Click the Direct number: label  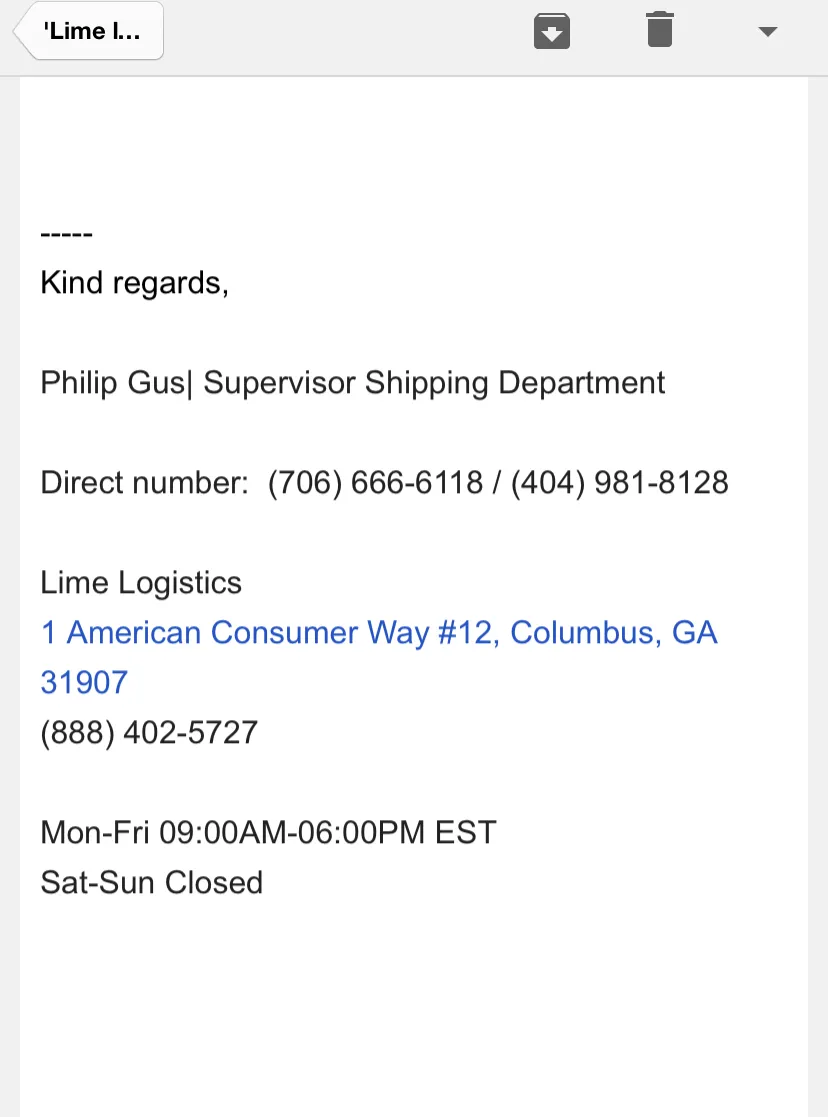(x=145, y=483)
